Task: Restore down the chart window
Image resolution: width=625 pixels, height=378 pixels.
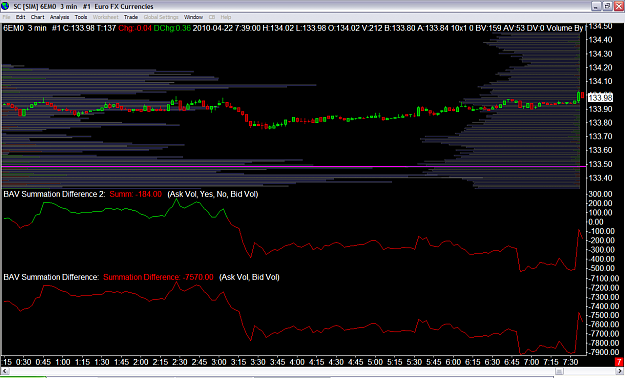Action: coord(607,6)
